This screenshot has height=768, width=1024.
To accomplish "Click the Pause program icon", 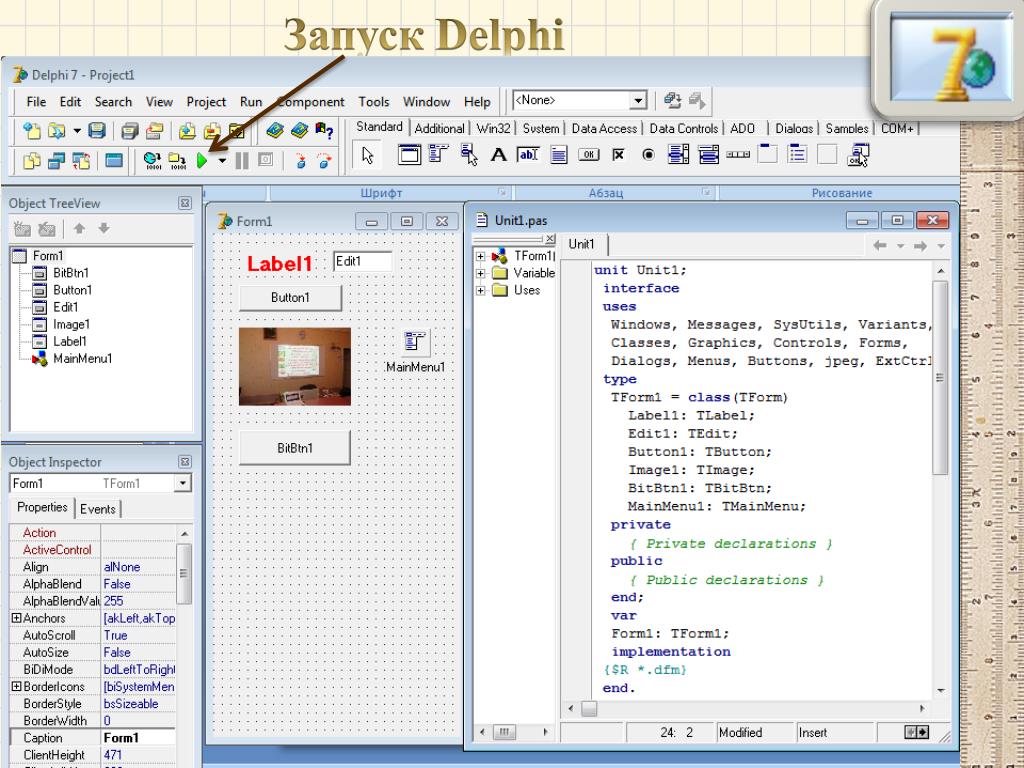I will 242,160.
